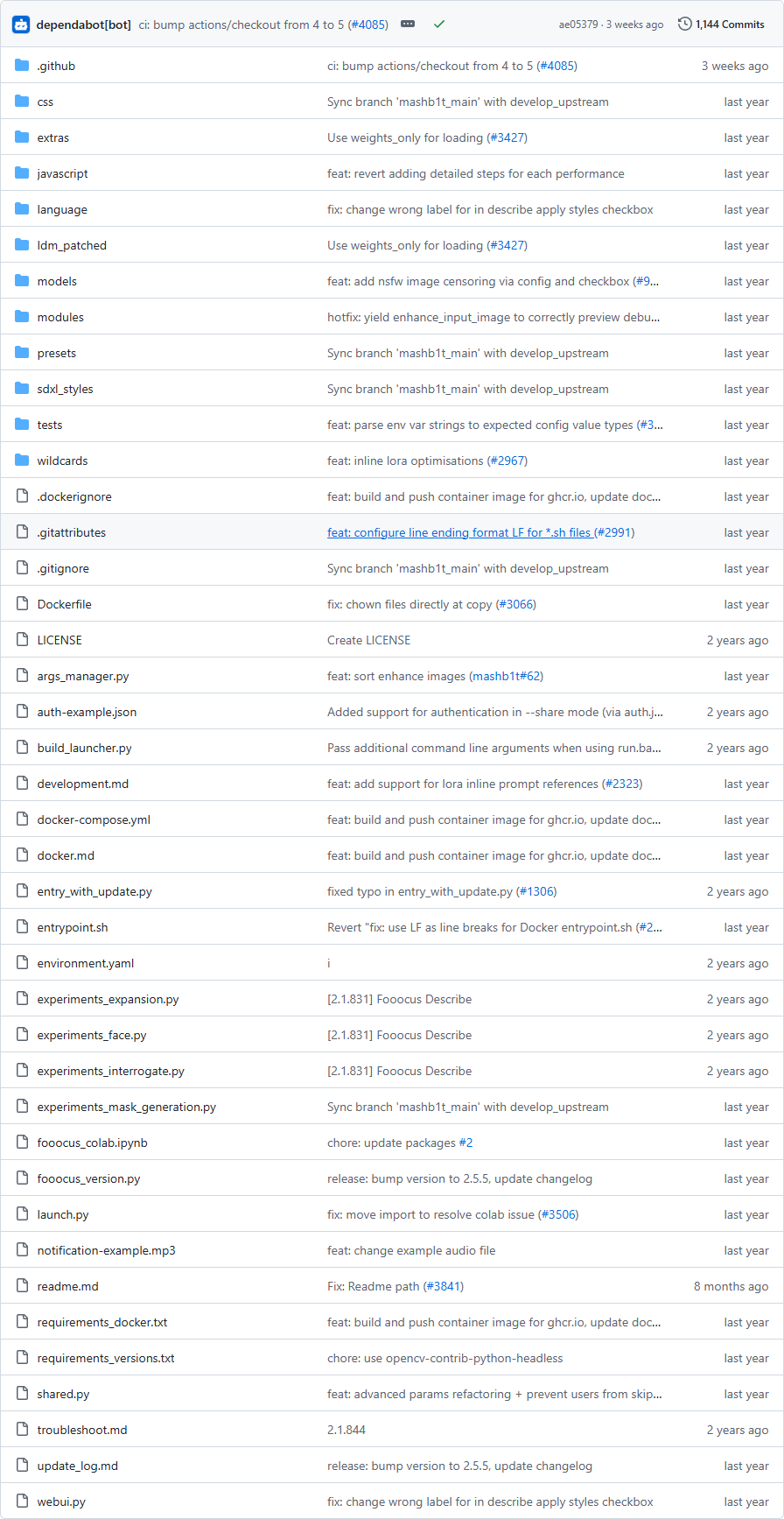Click the dependabot avatar icon
Screen dimensions: 784x1519
[x=21, y=25]
